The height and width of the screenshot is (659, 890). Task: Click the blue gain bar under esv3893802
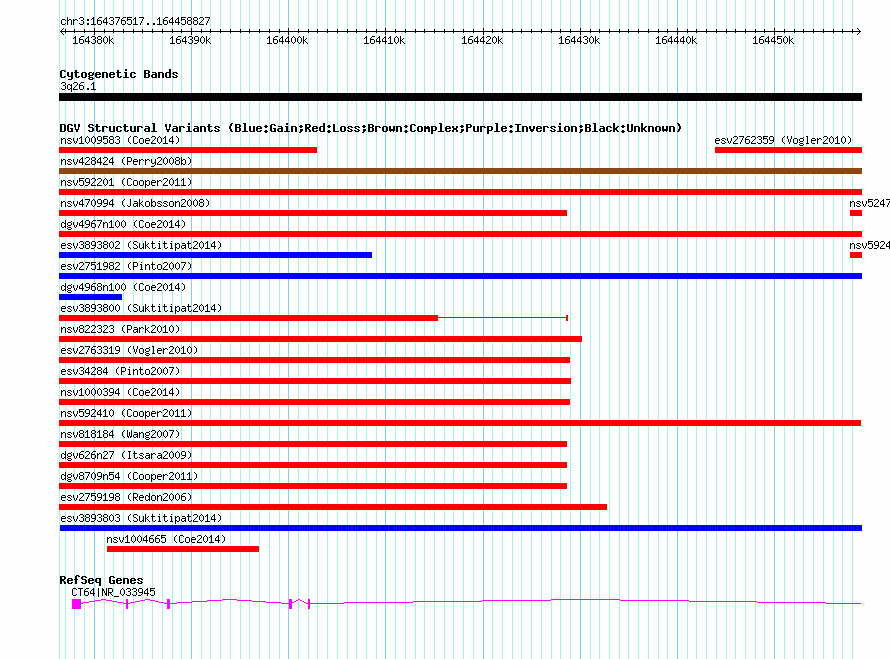coord(216,255)
